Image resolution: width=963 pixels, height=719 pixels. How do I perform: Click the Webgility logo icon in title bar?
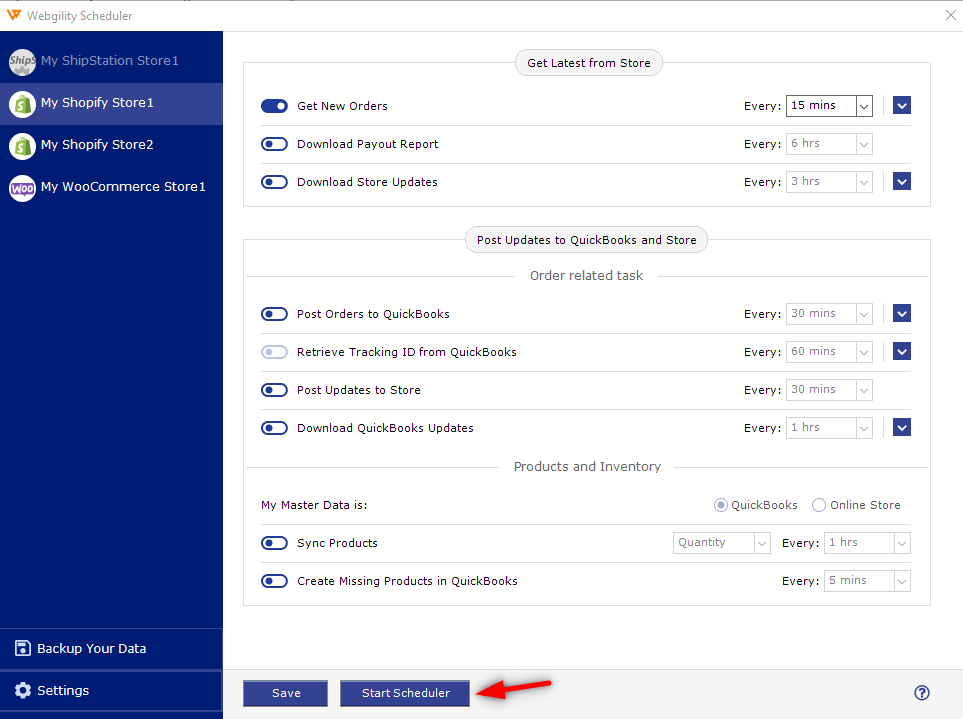pyautogui.click(x=14, y=15)
